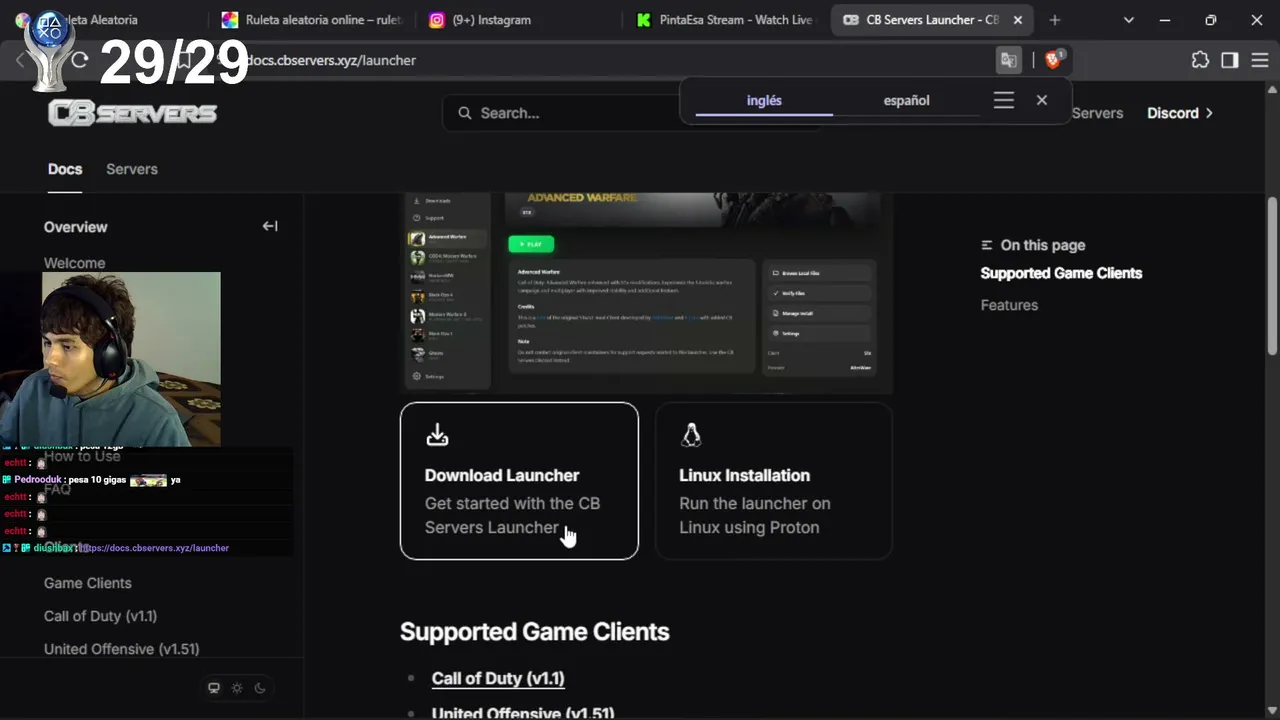Follow the Call of Duty (v1.1) content link
The width and height of the screenshot is (1280, 720).
pos(498,678)
